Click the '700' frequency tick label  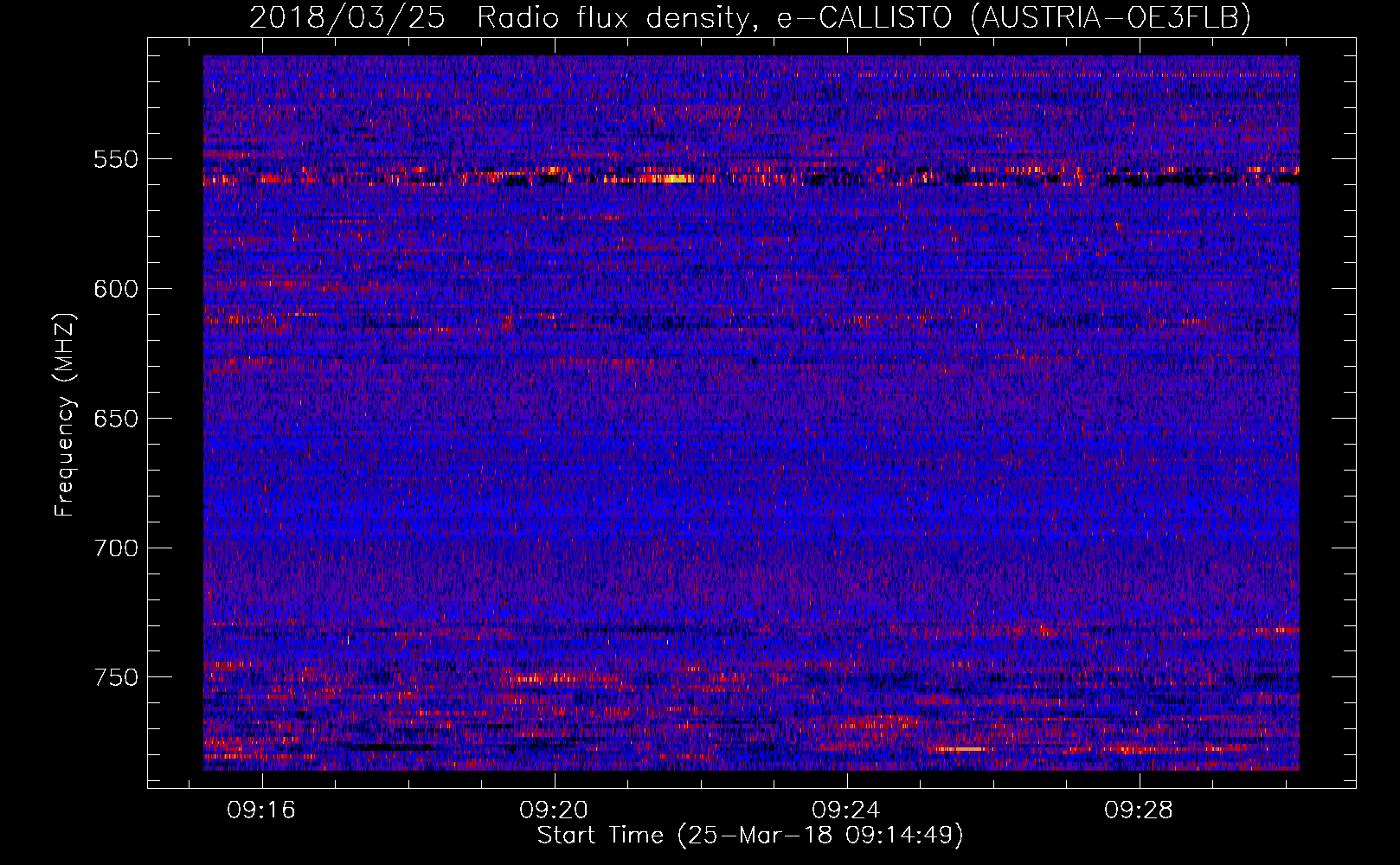coord(116,548)
